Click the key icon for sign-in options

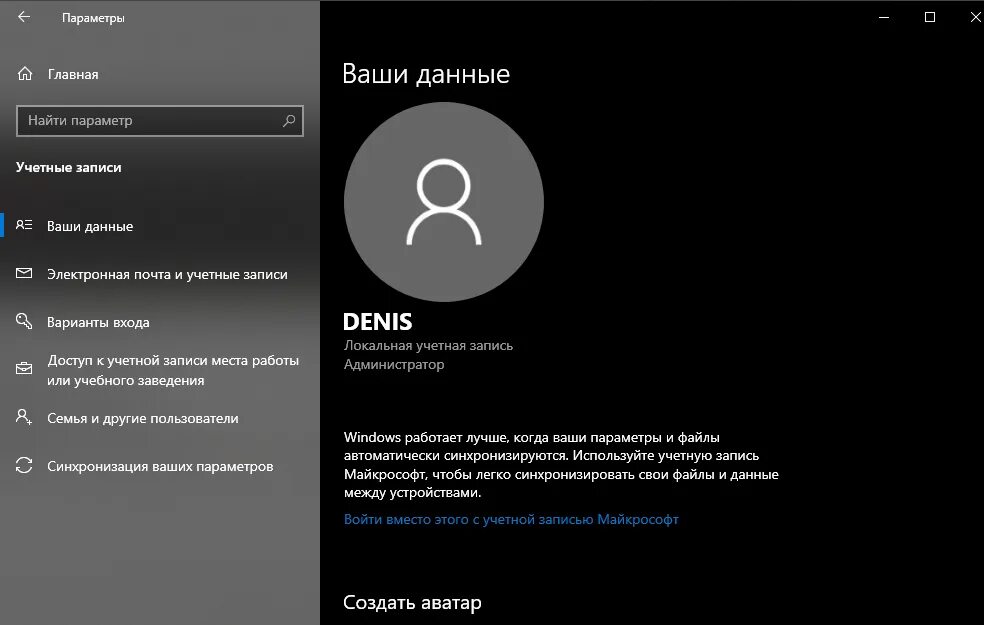pyautogui.click(x=24, y=321)
